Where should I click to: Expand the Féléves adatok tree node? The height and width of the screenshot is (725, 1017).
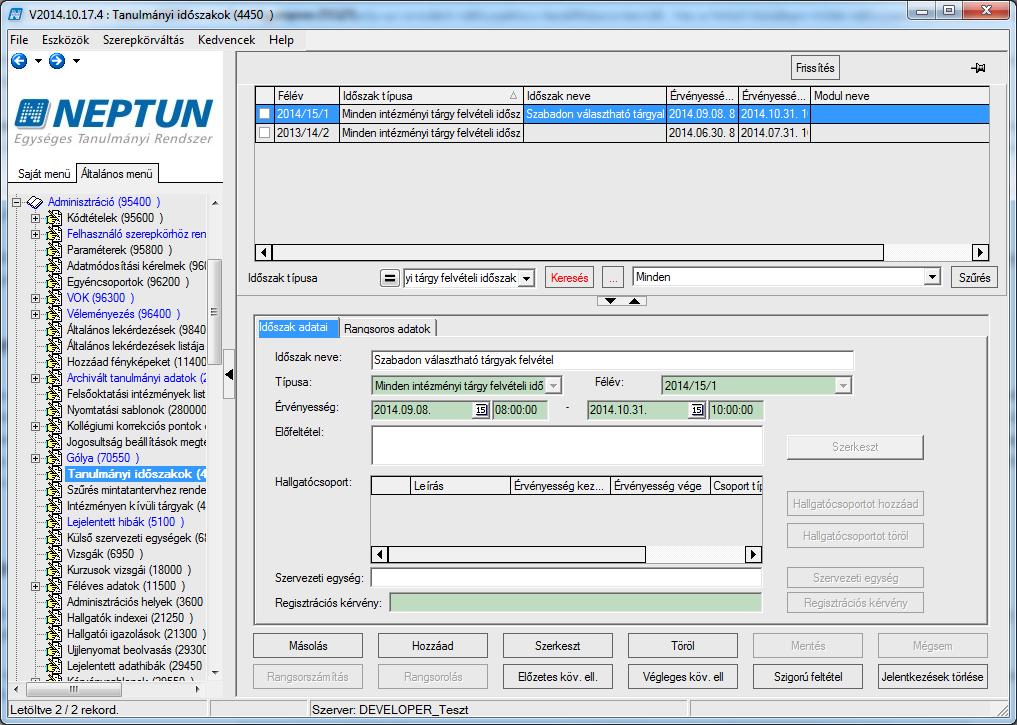(36, 586)
